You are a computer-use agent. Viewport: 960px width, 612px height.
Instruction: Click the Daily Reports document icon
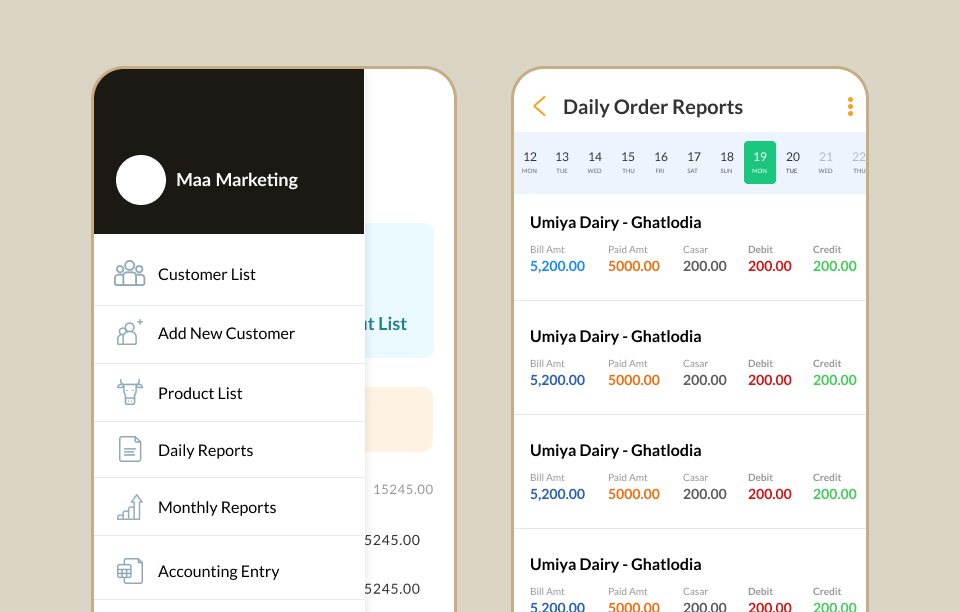click(130, 449)
